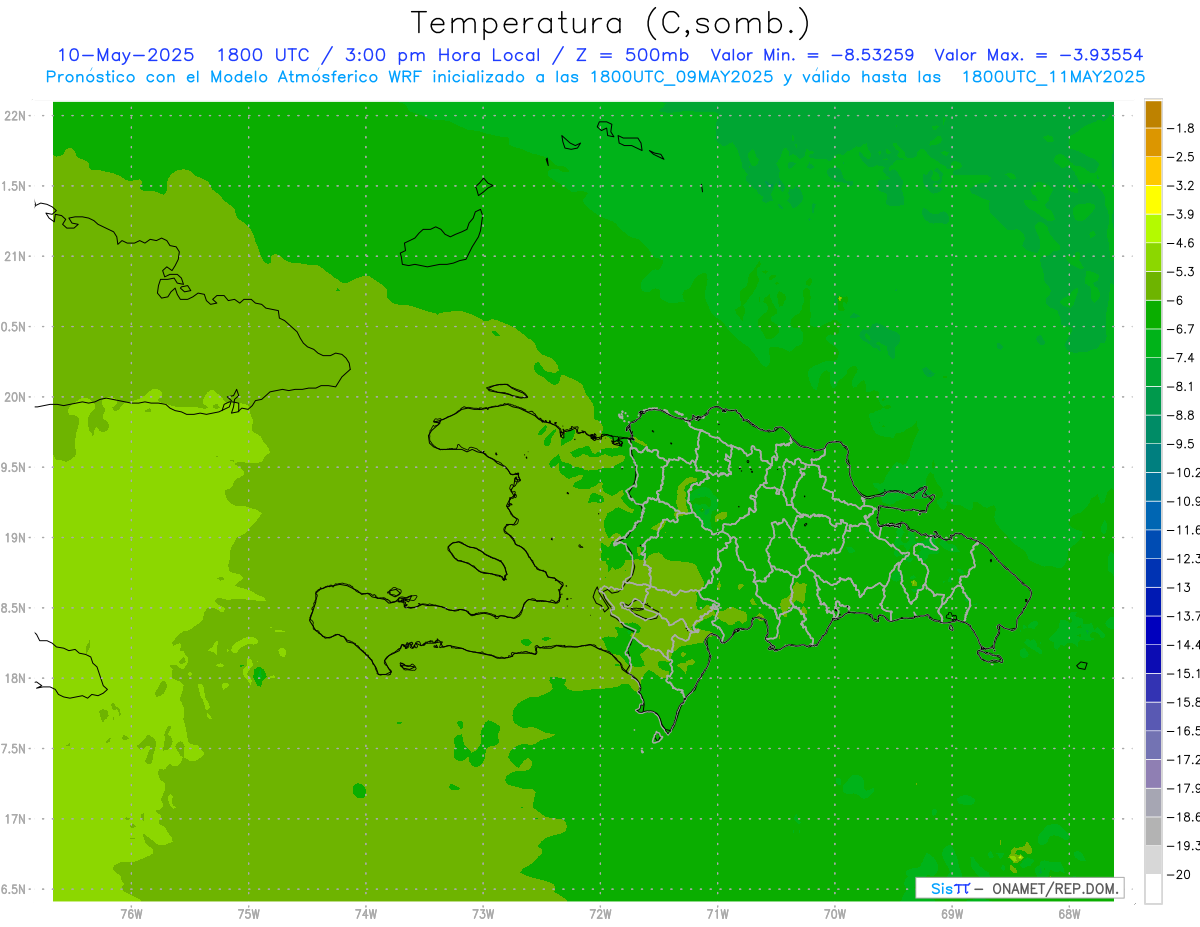The height and width of the screenshot is (927, 1200).
Task: Pick the yellow swatch between -3.2 and -3.9
Action: coord(1153,199)
